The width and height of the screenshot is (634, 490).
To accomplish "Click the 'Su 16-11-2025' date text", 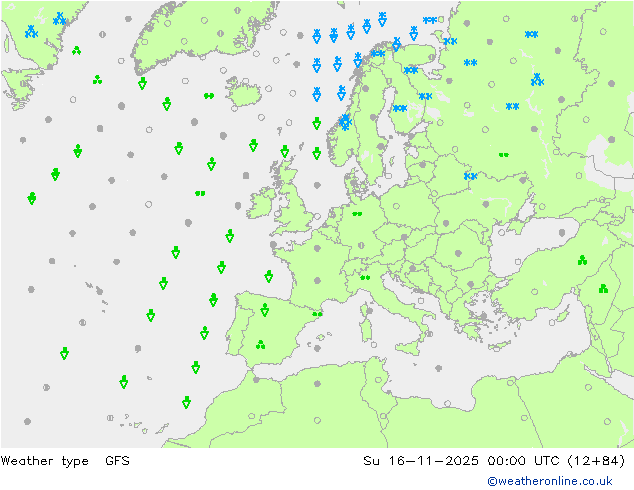I will click(x=421, y=460).
